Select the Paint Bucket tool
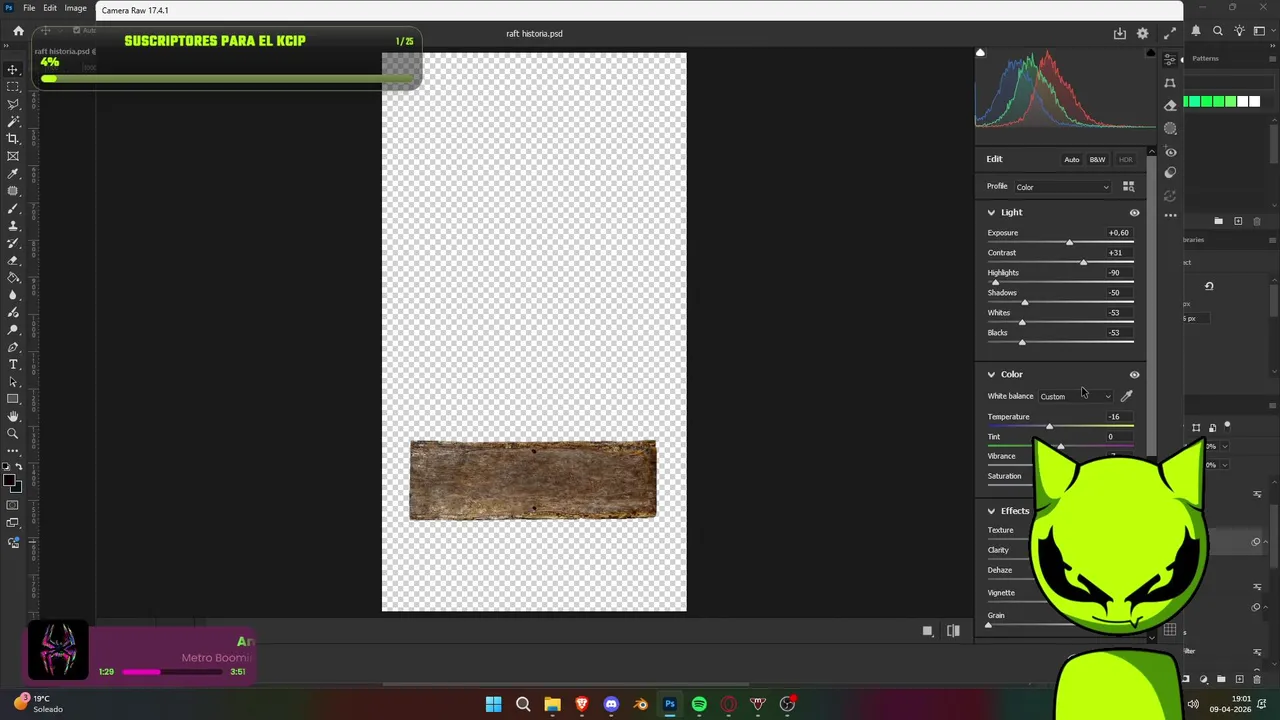Screen dimensions: 1280x720 coord(13,277)
